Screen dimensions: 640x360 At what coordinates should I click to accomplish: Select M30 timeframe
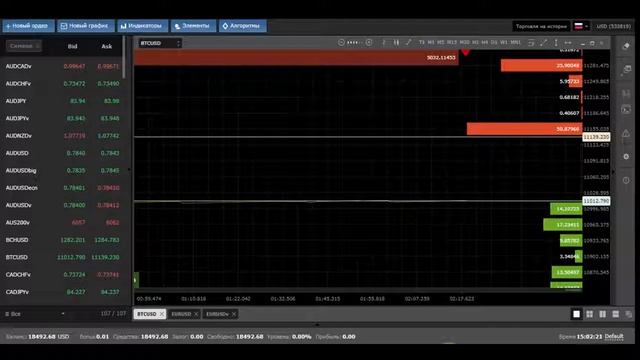coord(464,42)
